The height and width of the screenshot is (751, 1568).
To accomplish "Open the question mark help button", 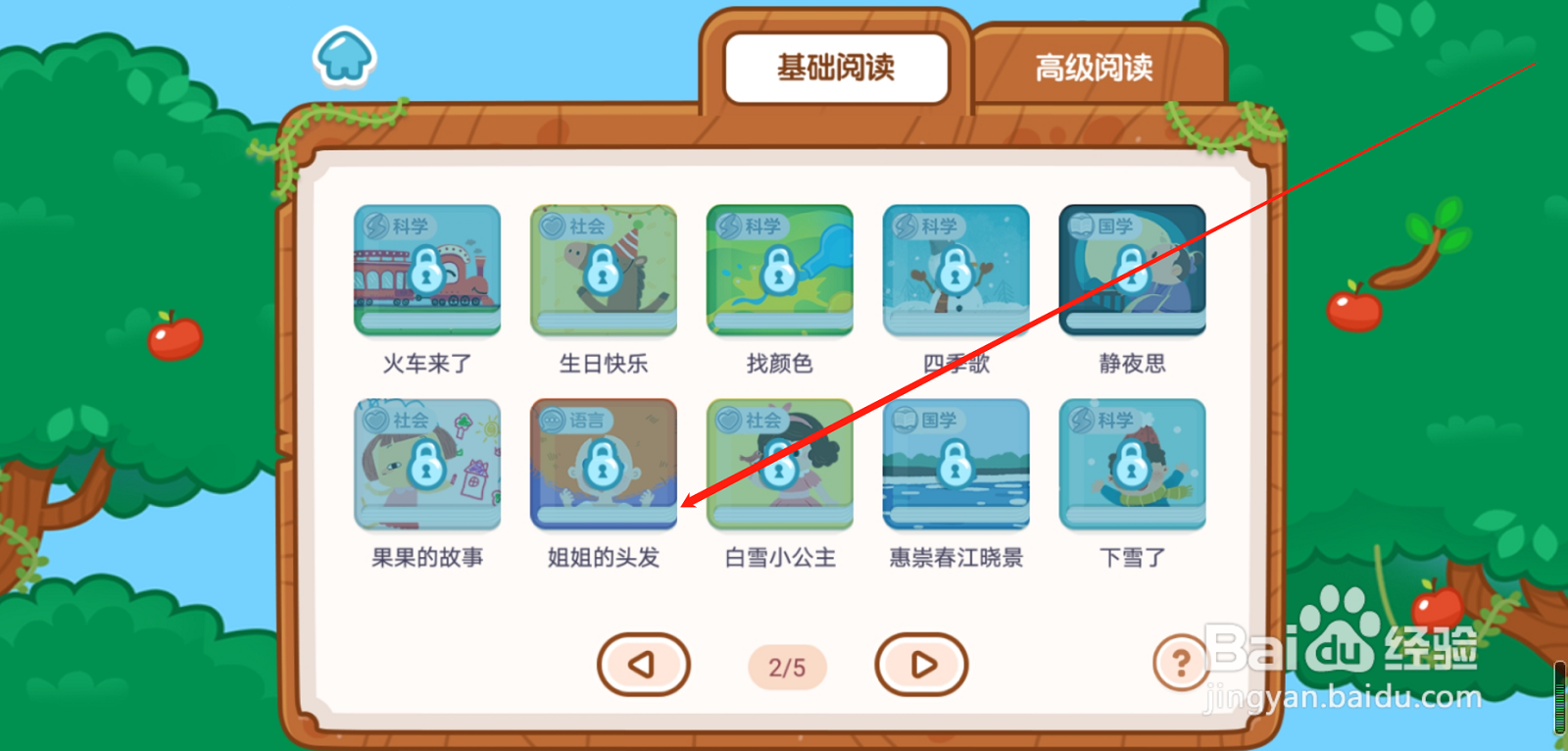I will tap(1181, 664).
